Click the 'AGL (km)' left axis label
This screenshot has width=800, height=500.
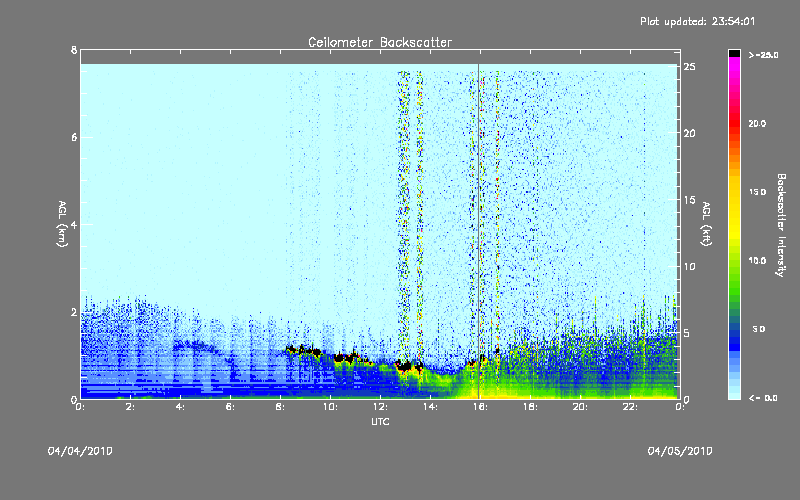click(62, 224)
